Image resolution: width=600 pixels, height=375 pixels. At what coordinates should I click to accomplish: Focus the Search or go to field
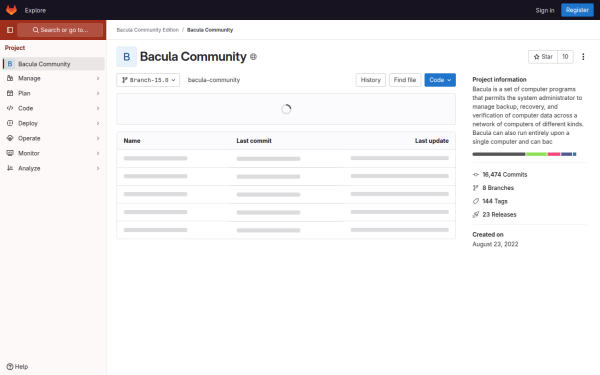(60, 30)
